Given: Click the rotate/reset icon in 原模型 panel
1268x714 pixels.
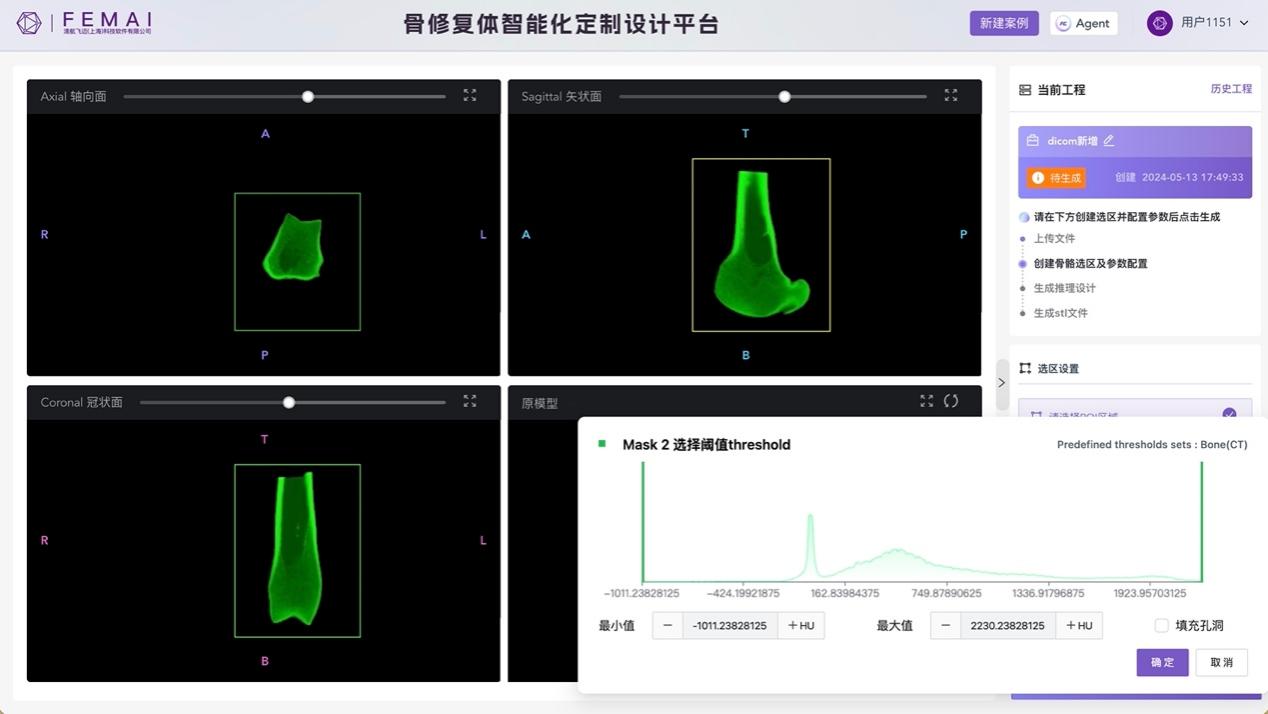Looking at the screenshot, I should coord(951,402).
